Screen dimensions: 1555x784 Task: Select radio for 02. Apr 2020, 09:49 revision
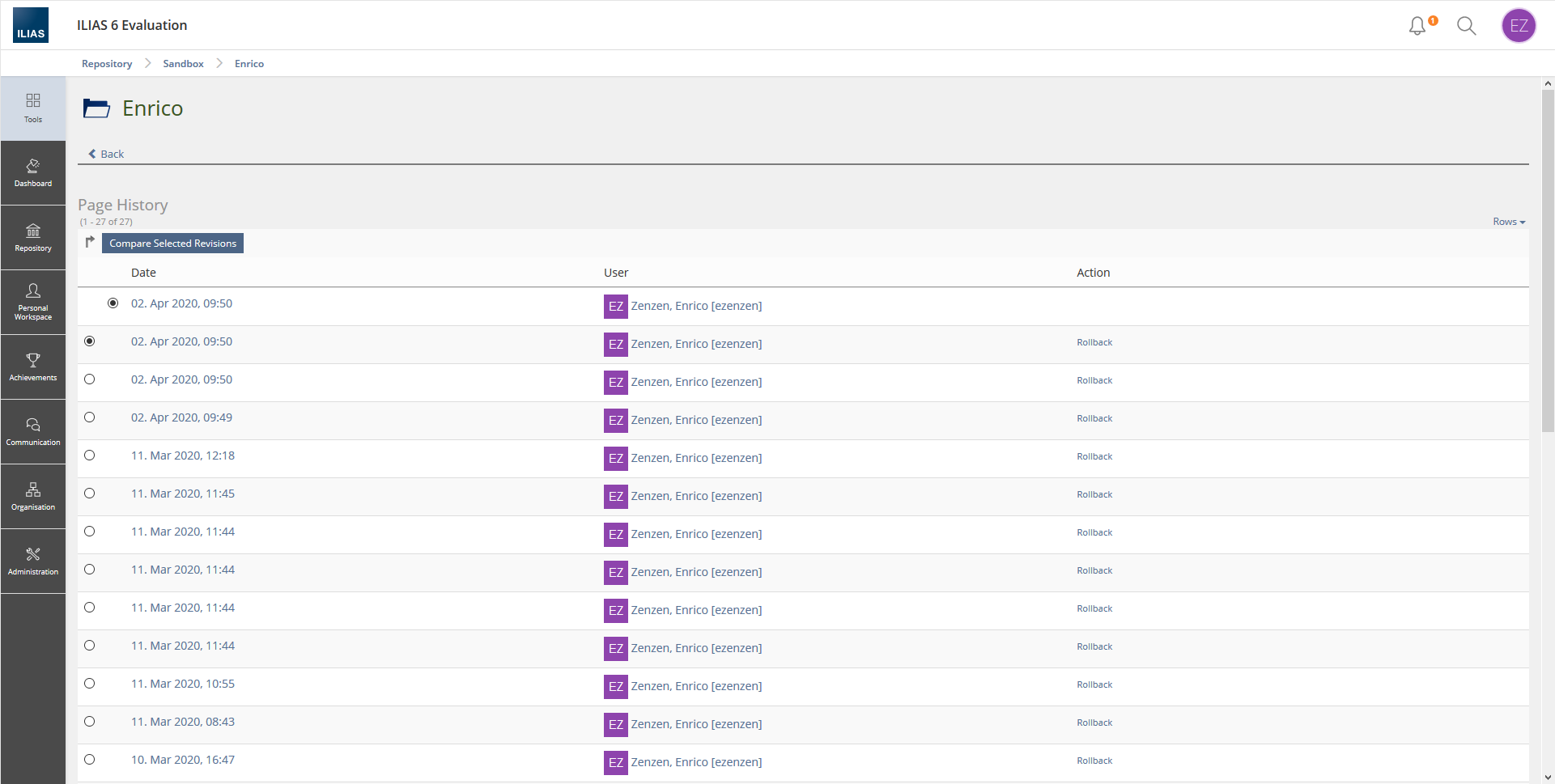pyautogui.click(x=90, y=417)
